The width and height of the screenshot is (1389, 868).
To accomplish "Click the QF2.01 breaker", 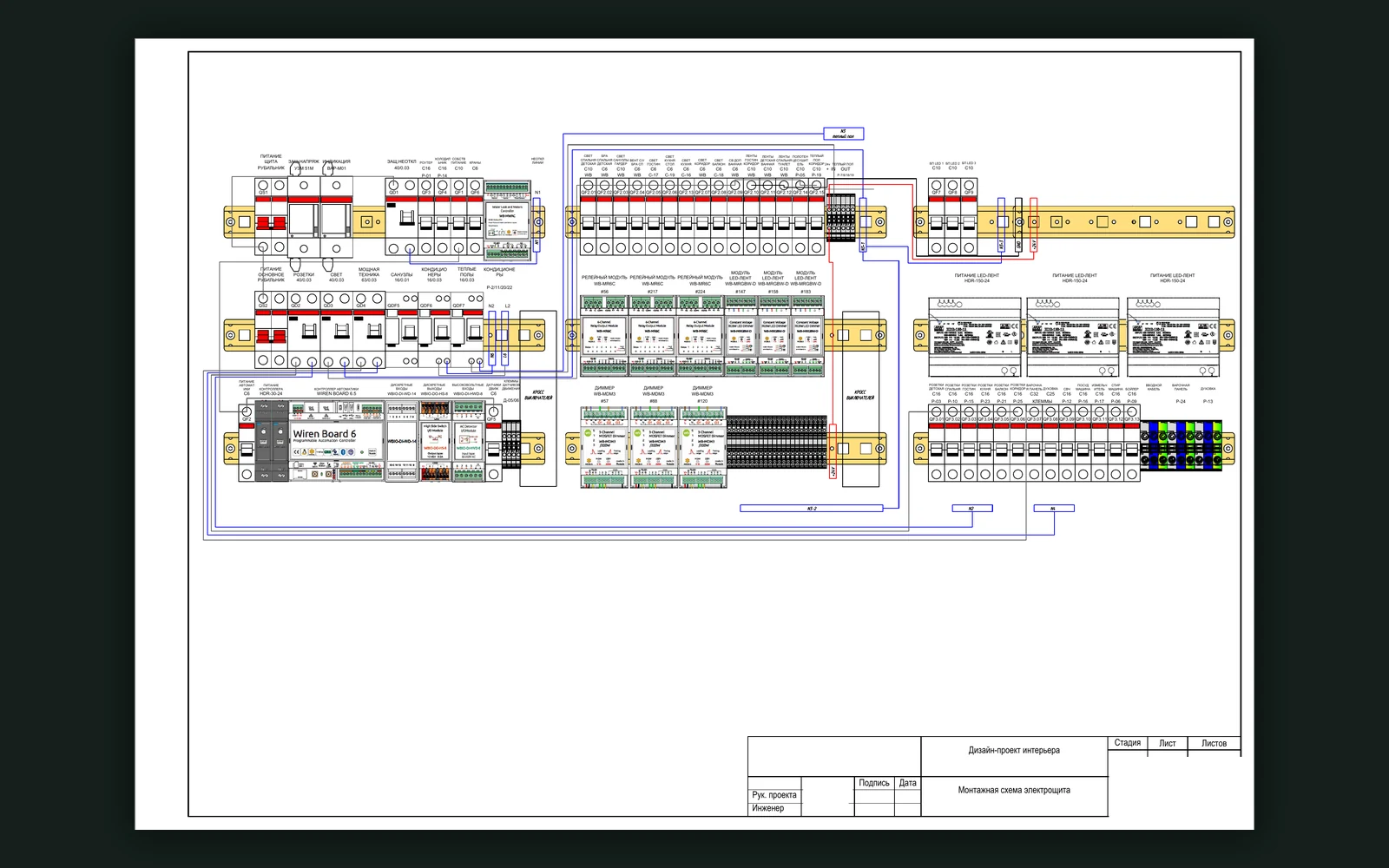I will [x=588, y=217].
